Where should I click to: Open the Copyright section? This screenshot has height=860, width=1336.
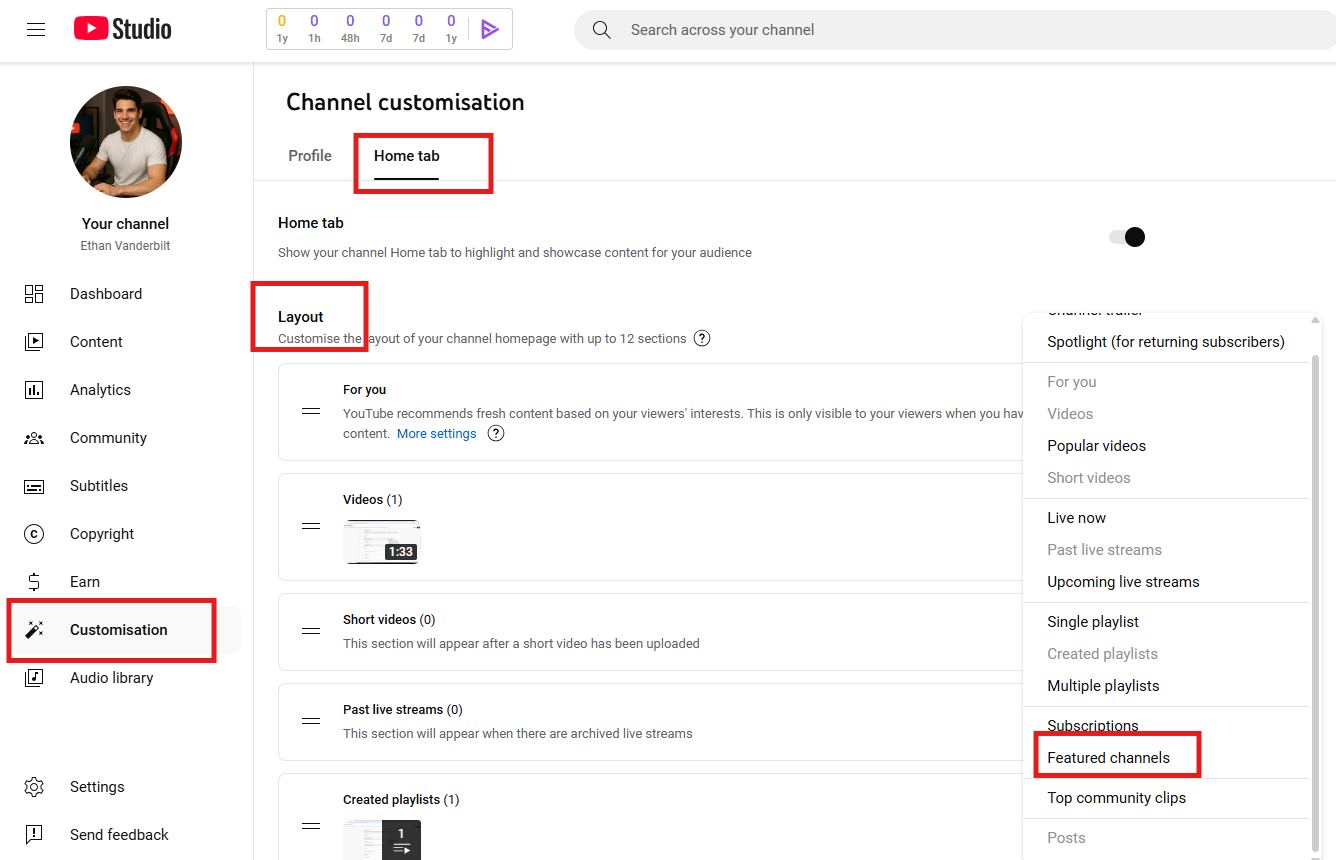coord(103,533)
